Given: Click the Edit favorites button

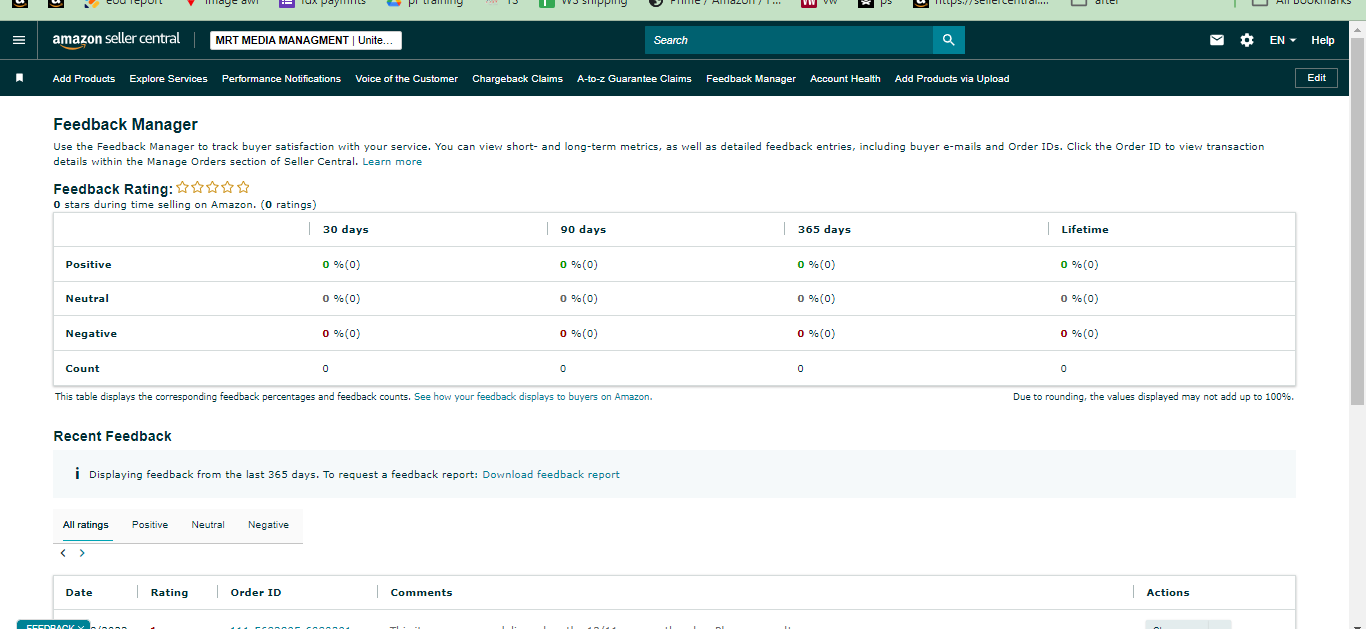Looking at the screenshot, I should click(x=1316, y=78).
